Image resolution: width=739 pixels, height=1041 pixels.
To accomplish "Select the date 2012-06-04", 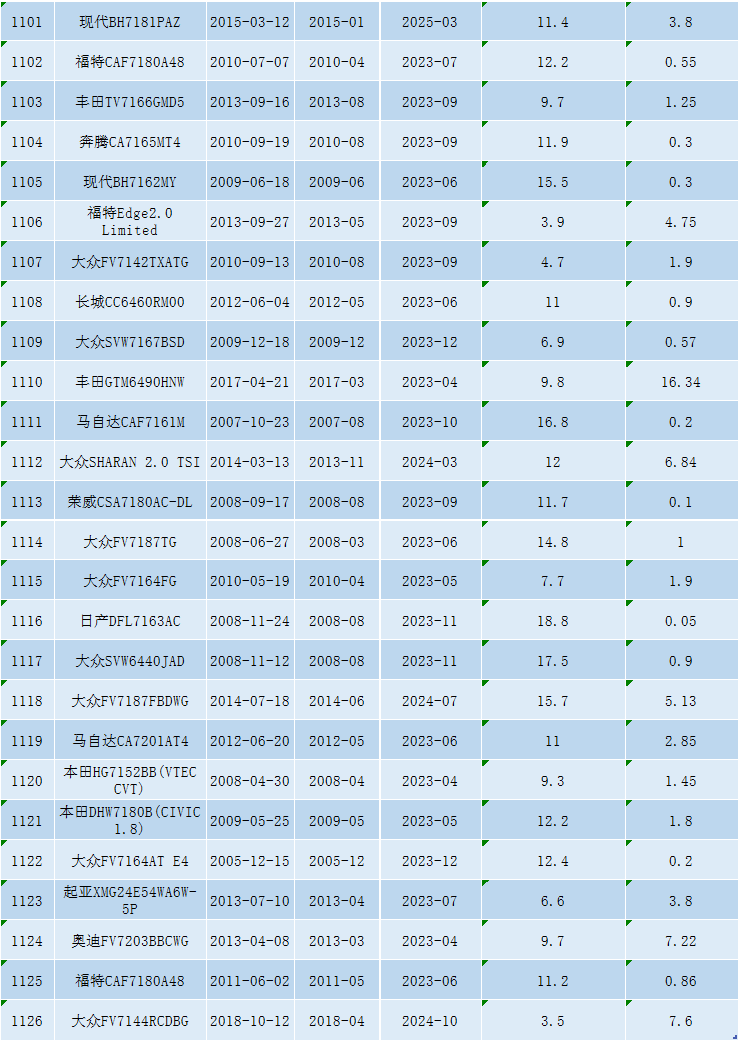I will click(x=250, y=301).
